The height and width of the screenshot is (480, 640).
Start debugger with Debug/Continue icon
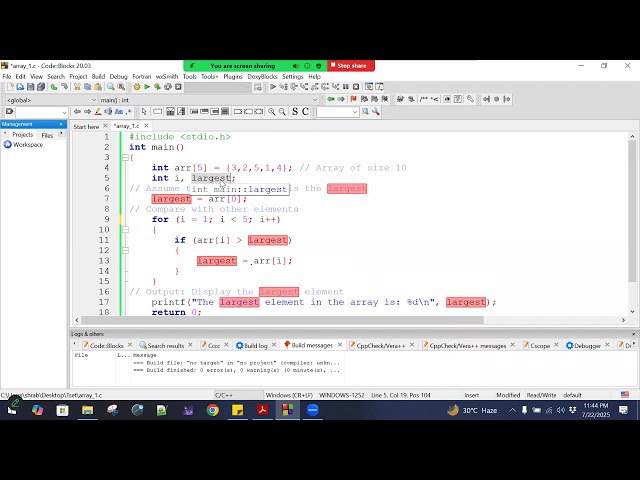pyautogui.click(x=273, y=87)
